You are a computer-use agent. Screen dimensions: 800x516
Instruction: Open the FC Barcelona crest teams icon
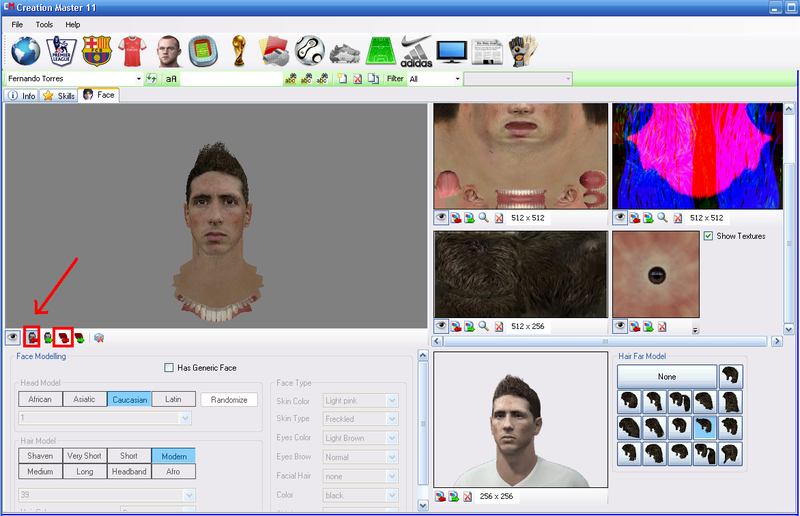click(96, 50)
